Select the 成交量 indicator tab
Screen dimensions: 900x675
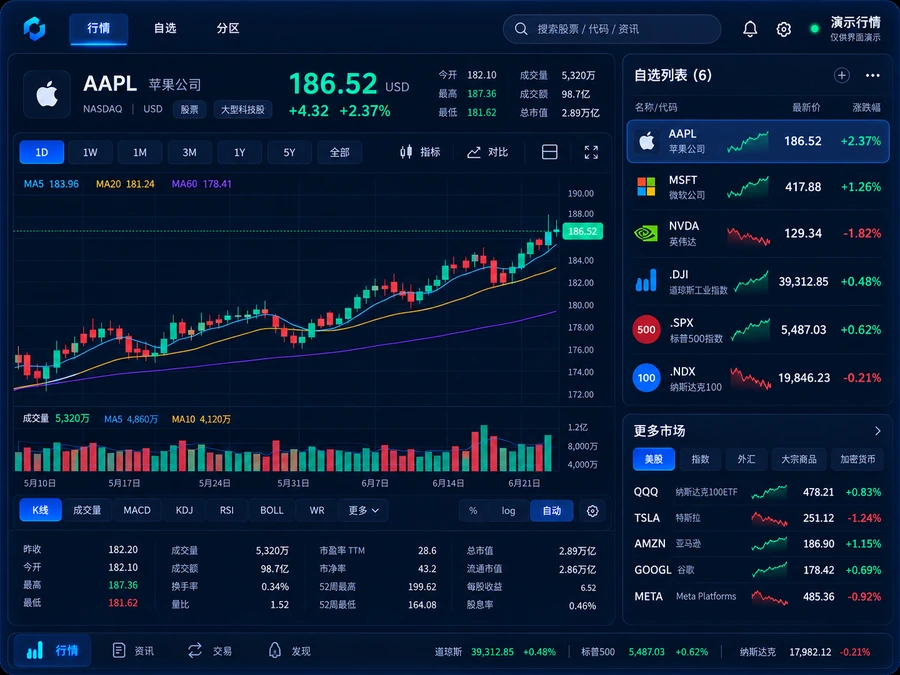click(x=87, y=510)
